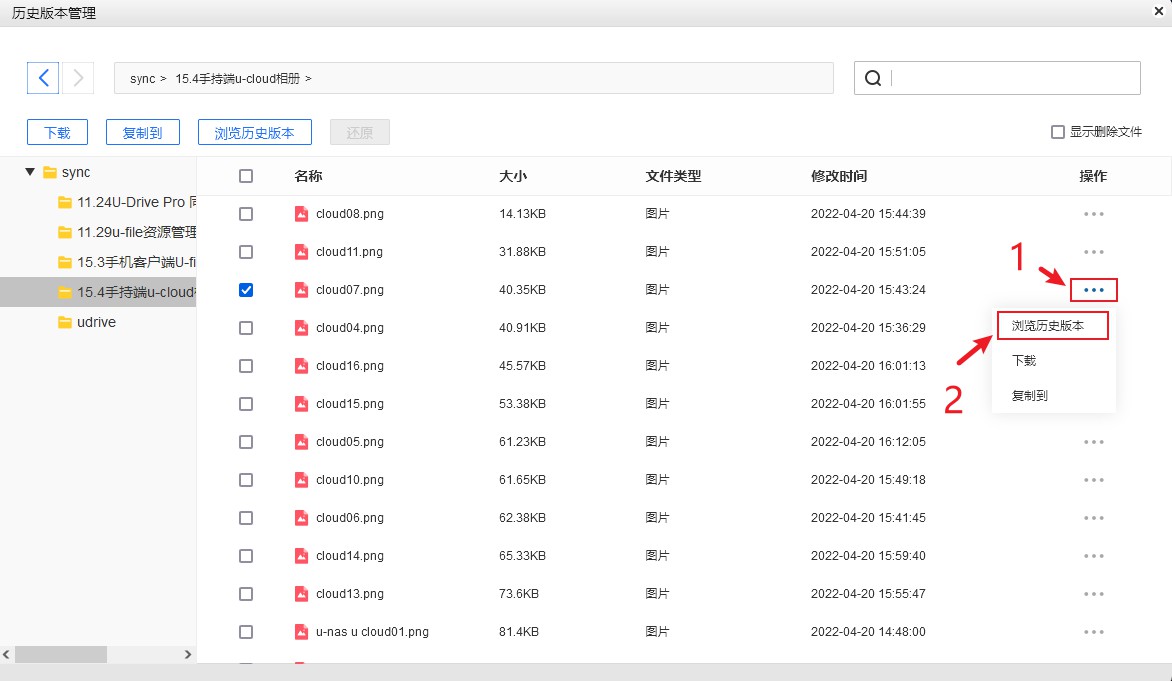Open the ellipsis menu for u-nas u cloud01.png
1172x681 pixels.
1093,632
